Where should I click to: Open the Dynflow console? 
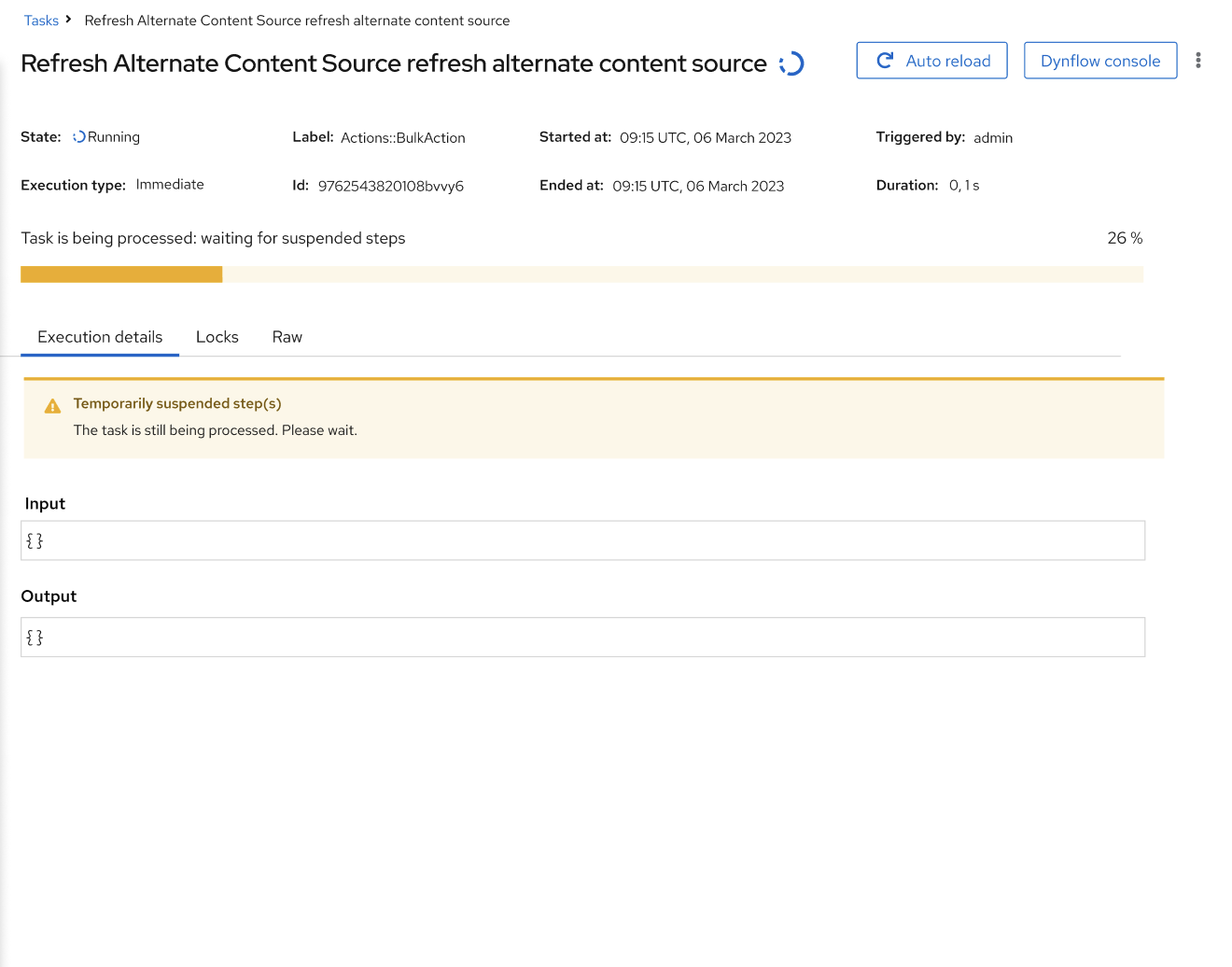click(1099, 61)
